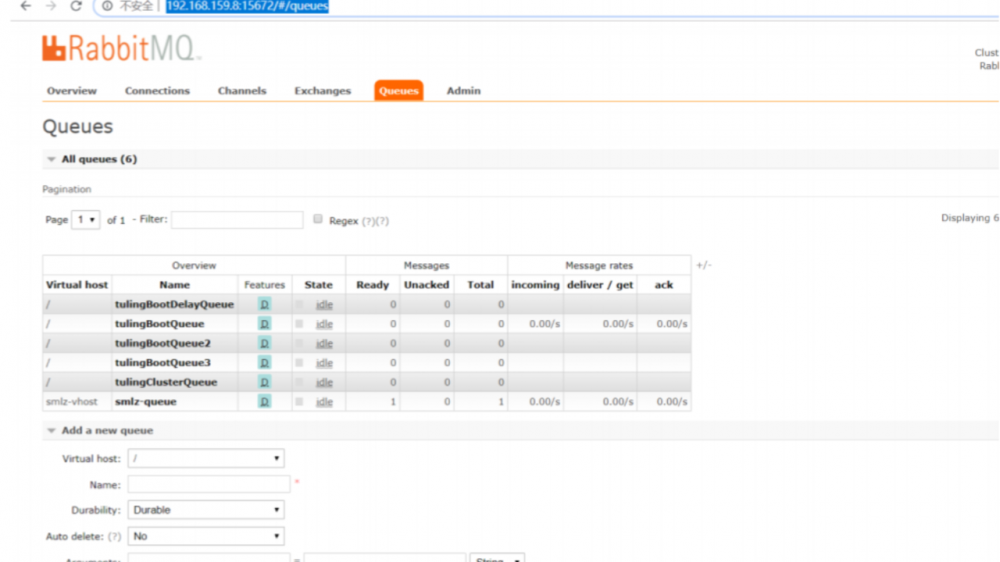The height and width of the screenshot is (562, 1000).
Task: Sort by Unacked column header
Action: click(426, 285)
